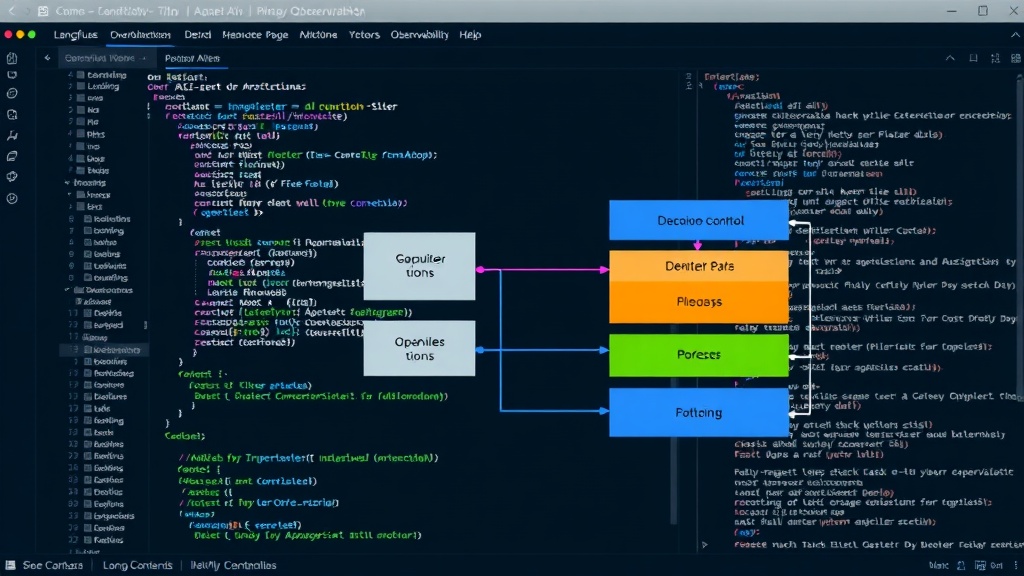1024x576 pixels.
Task: Toggle the 'Snoers' subfolder chevron in the tree
Action: click(71, 195)
